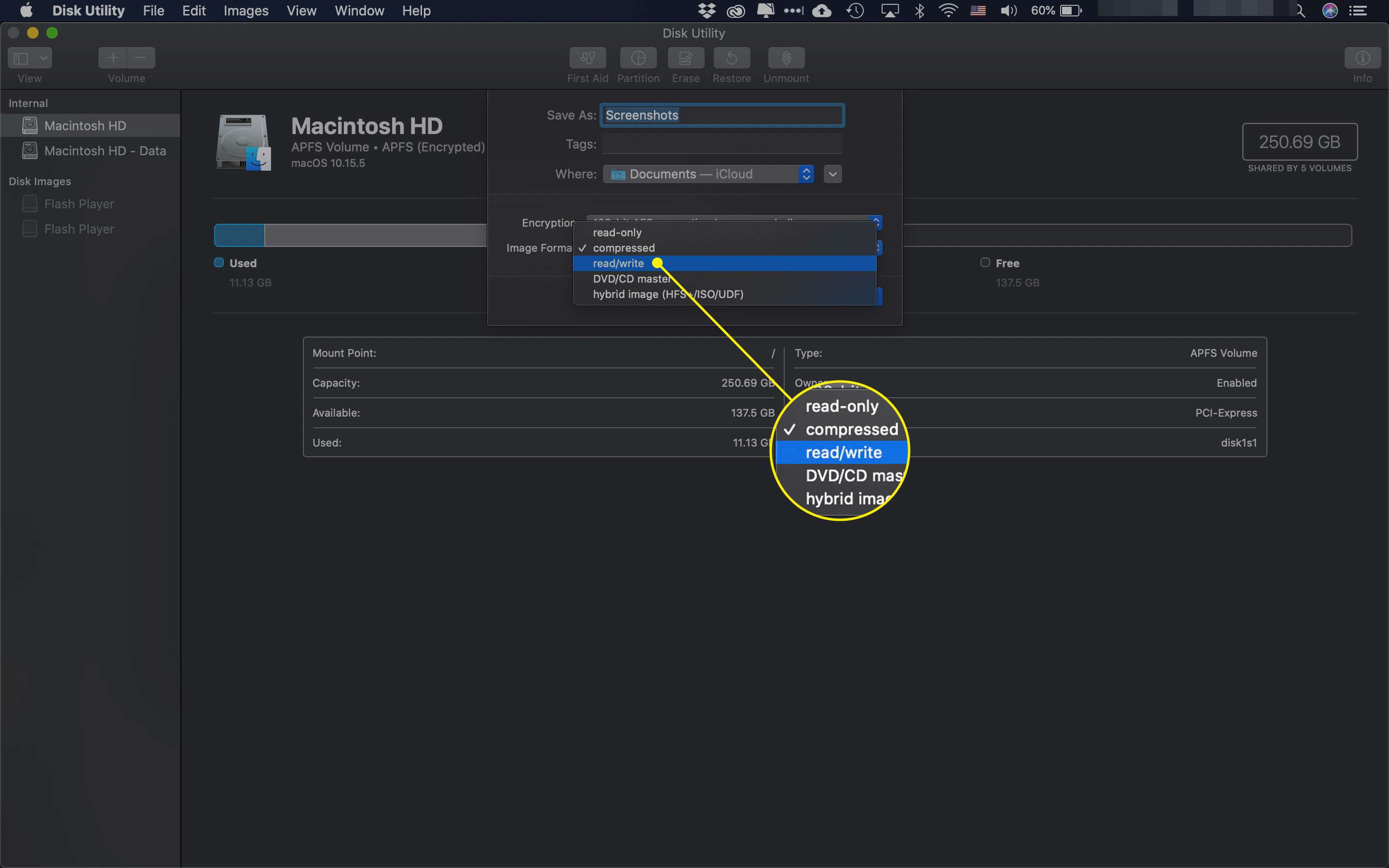The height and width of the screenshot is (868, 1389).
Task: Click the blue used portion of usage bar
Action: point(239,235)
